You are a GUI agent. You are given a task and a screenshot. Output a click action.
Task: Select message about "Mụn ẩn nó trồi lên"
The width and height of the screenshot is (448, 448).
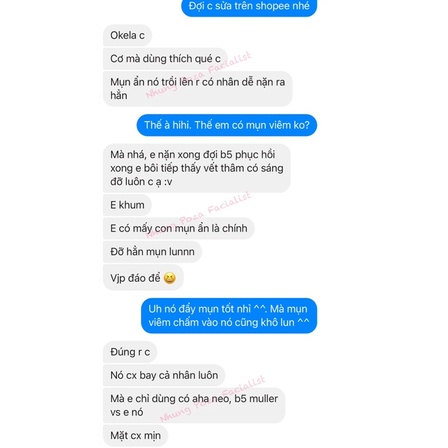pyautogui.click(x=198, y=88)
